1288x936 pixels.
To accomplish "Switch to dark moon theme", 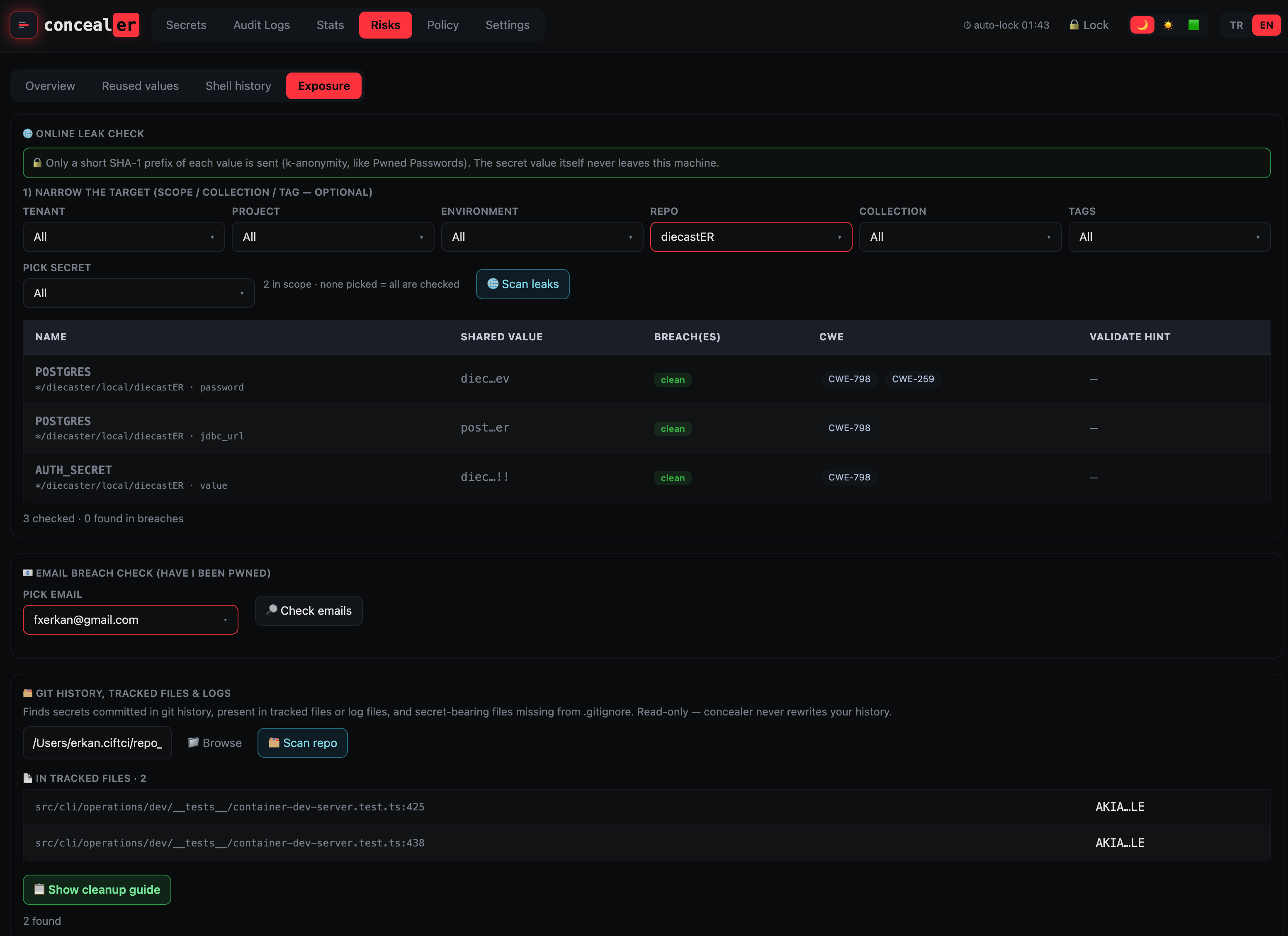I will 1142,25.
